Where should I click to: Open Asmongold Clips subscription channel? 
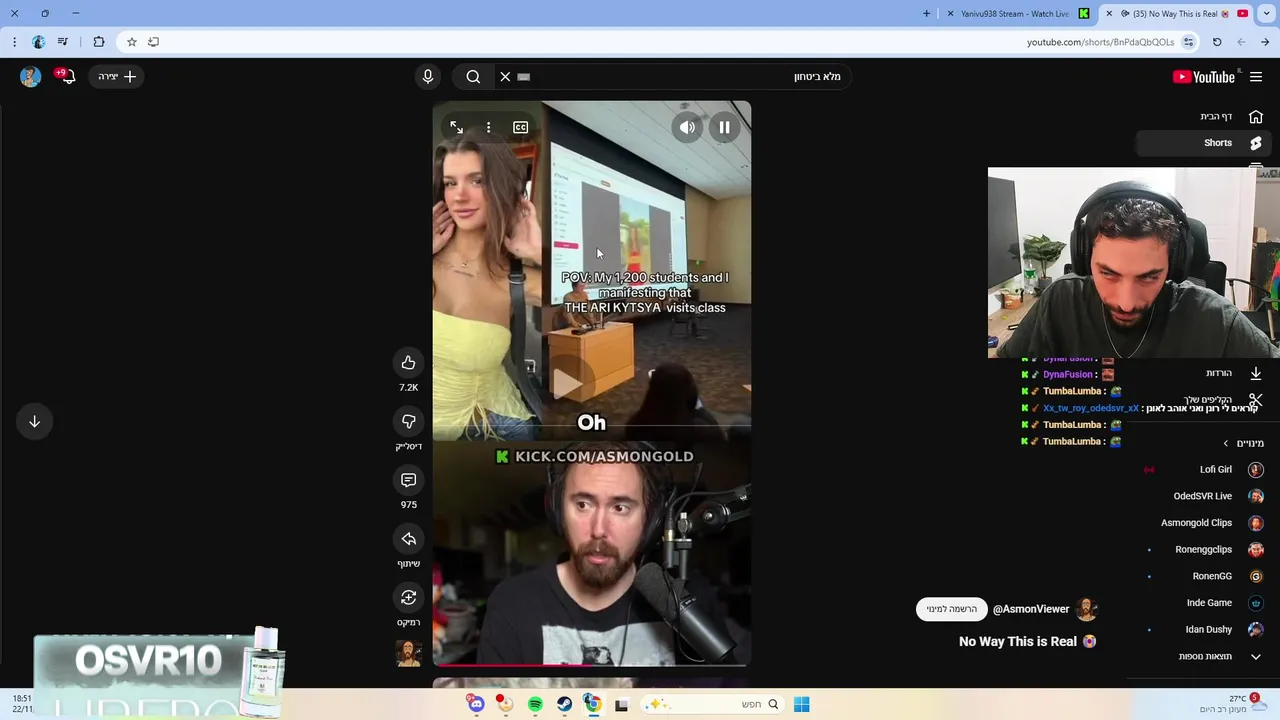point(1205,523)
